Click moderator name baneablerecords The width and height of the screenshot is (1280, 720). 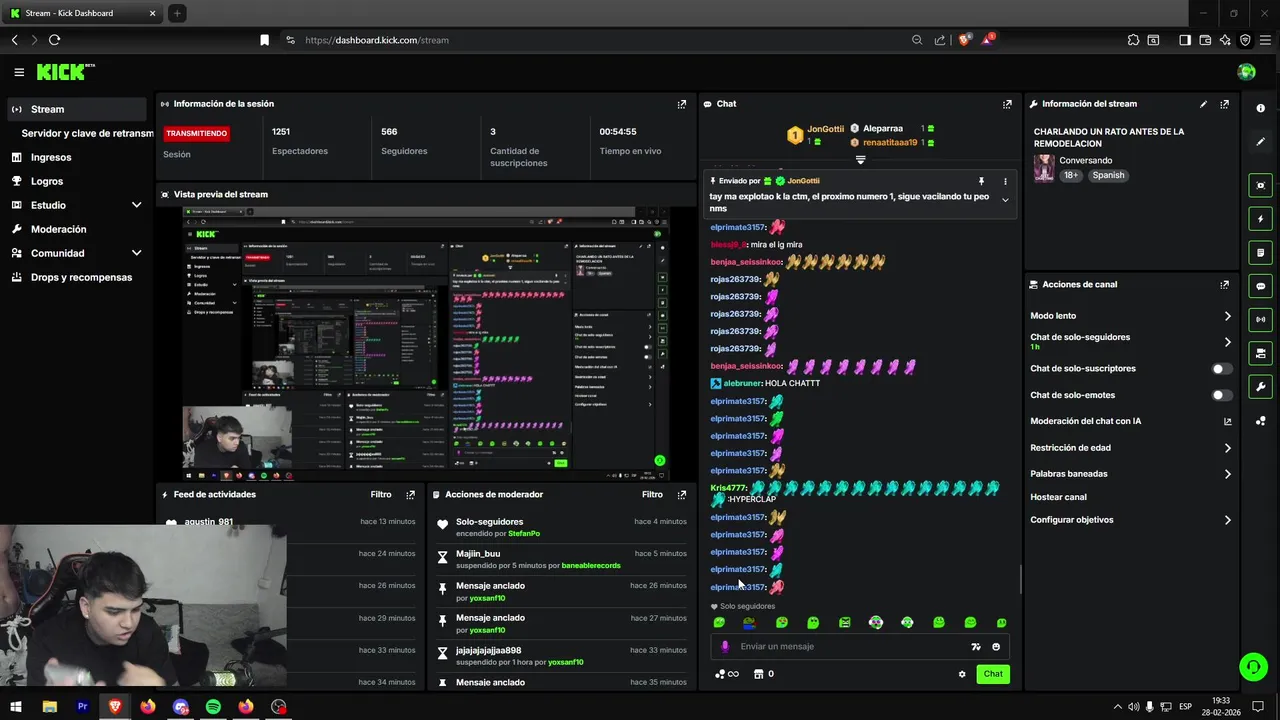(x=591, y=566)
